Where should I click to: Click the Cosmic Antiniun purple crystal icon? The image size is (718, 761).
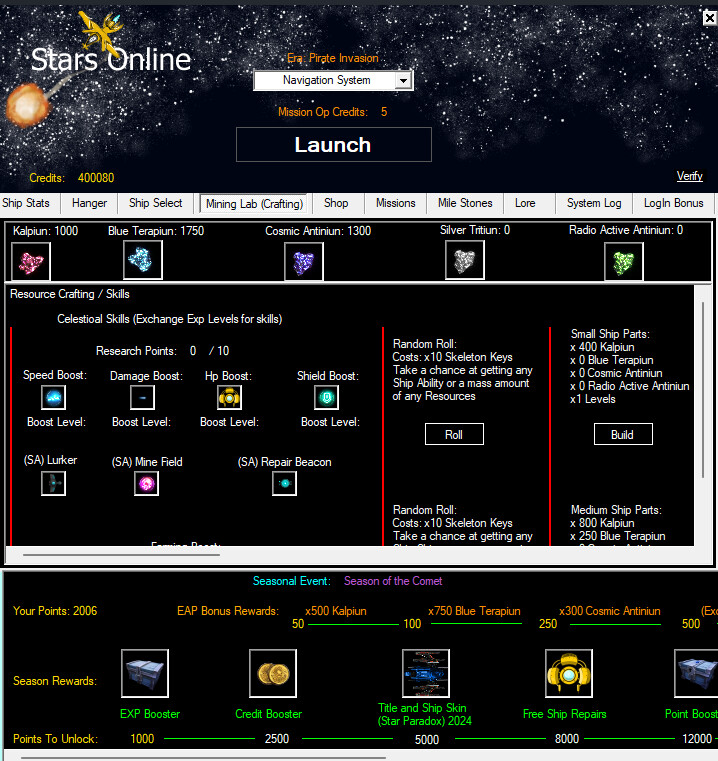click(x=304, y=261)
